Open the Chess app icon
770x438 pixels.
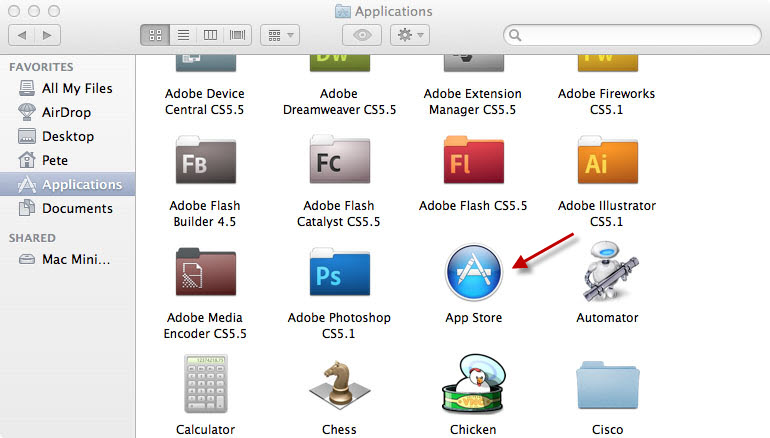340,385
